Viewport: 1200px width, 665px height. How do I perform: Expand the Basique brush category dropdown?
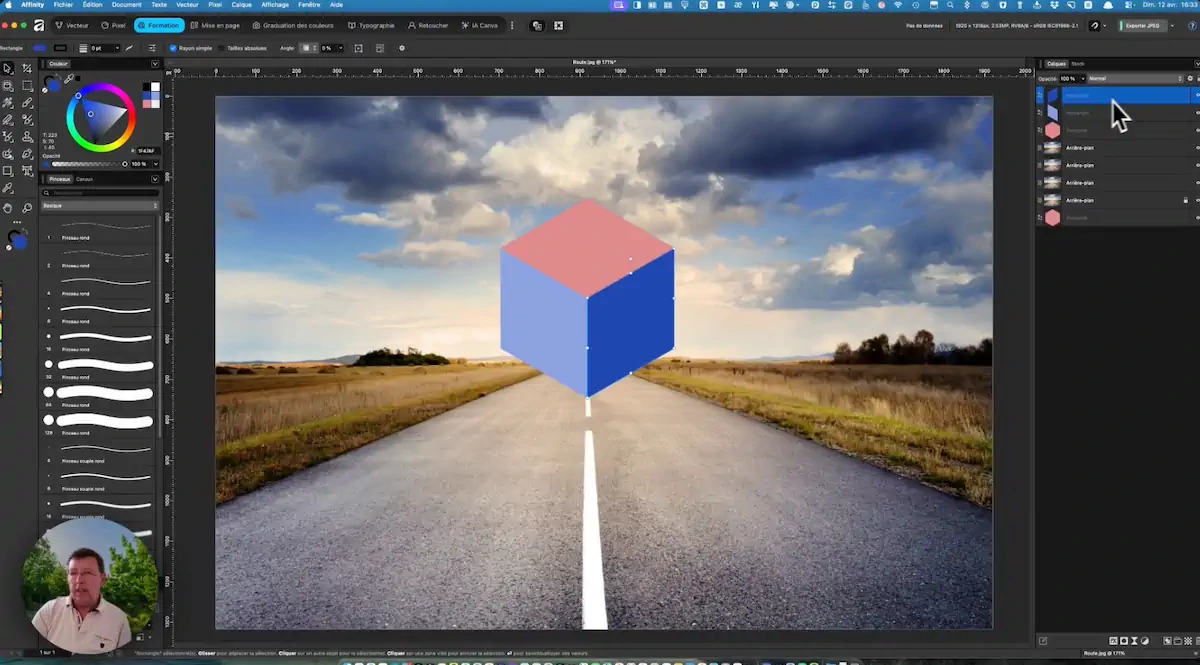click(x=99, y=205)
